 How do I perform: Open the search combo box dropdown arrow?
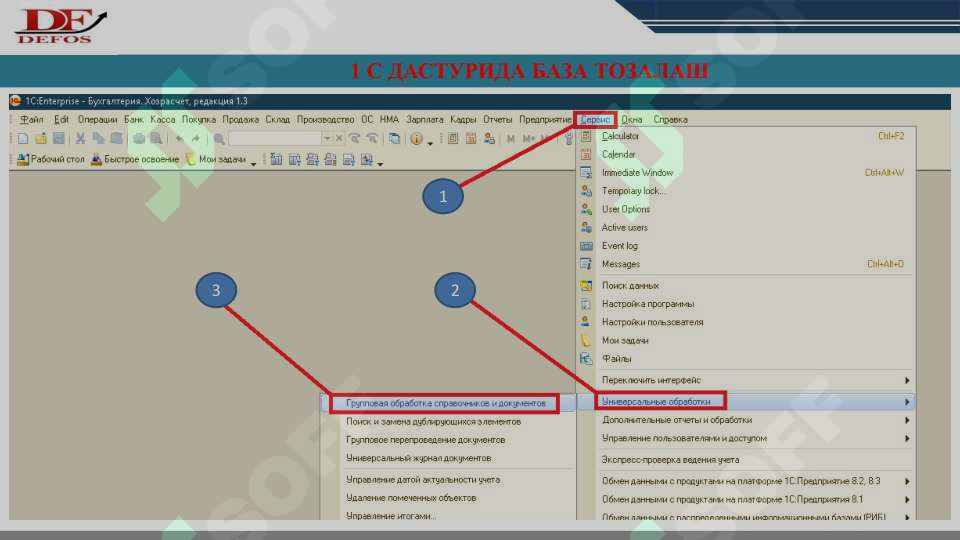pos(327,139)
